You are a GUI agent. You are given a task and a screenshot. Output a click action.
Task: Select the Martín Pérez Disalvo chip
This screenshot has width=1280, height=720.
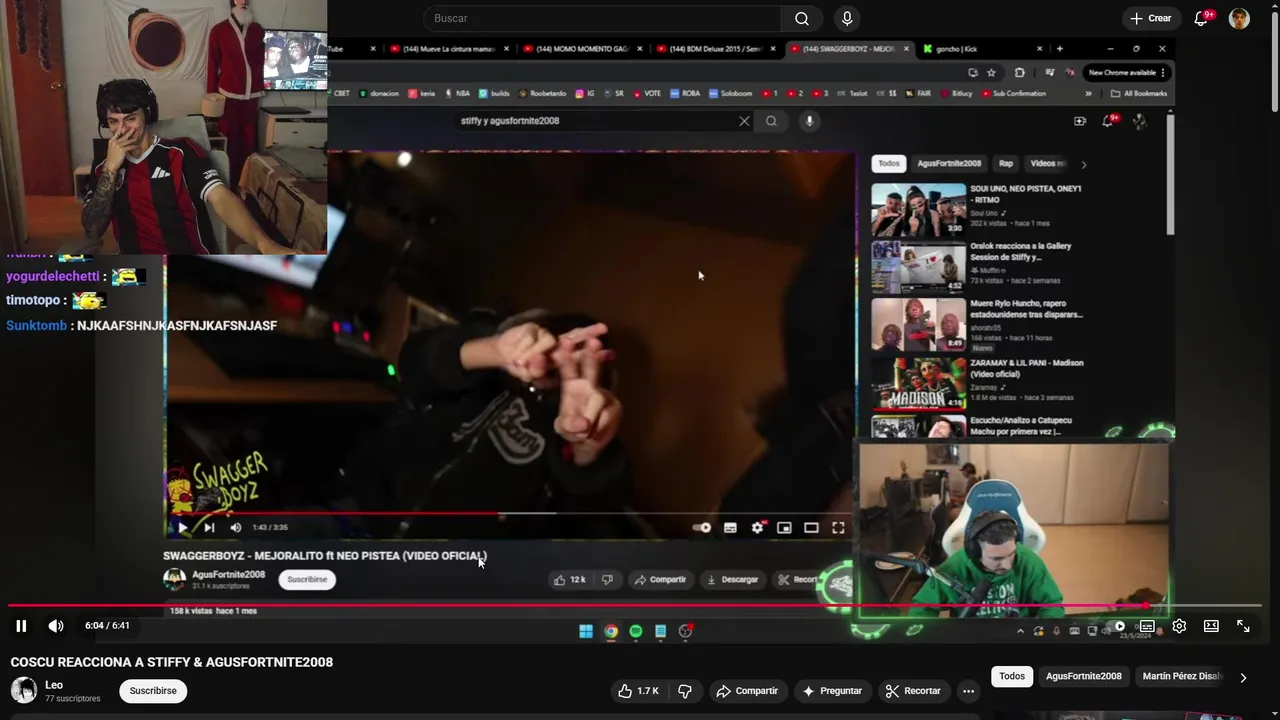(x=1180, y=676)
